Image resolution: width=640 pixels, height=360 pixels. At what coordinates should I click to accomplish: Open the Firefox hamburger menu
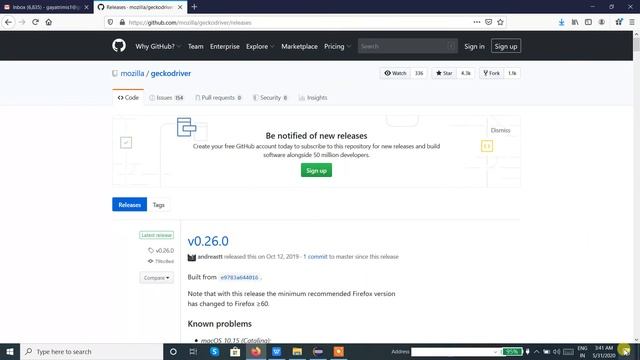631,22
